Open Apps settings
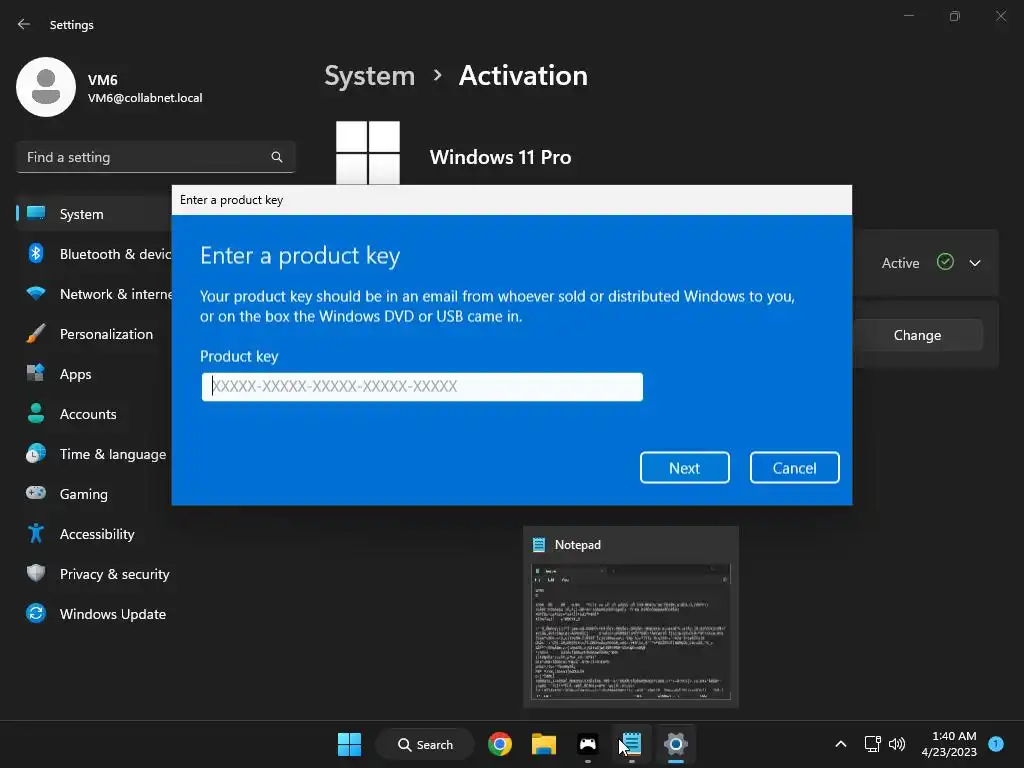 tap(95, 374)
